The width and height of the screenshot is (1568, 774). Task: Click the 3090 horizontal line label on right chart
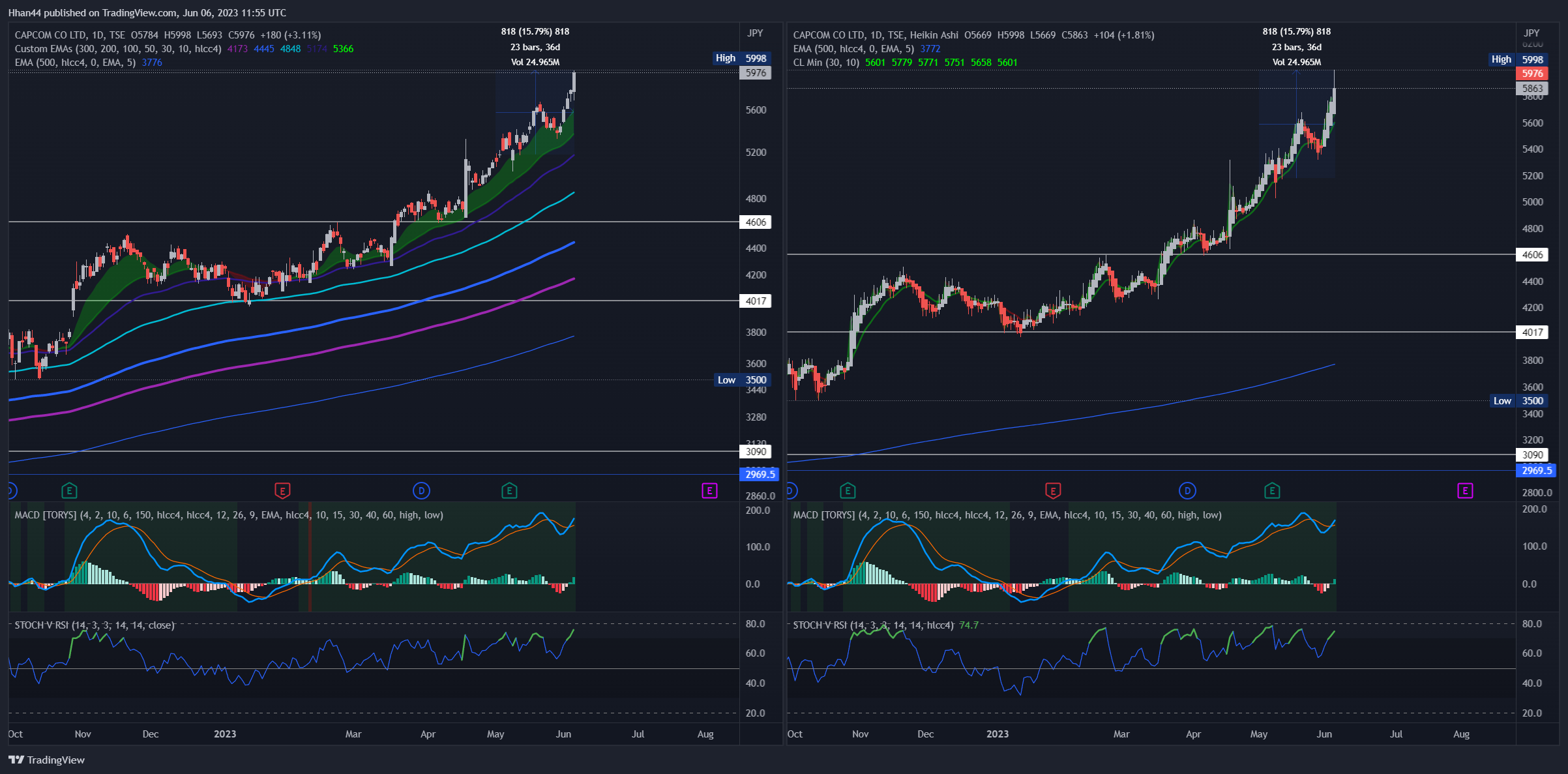(1532, 455)
